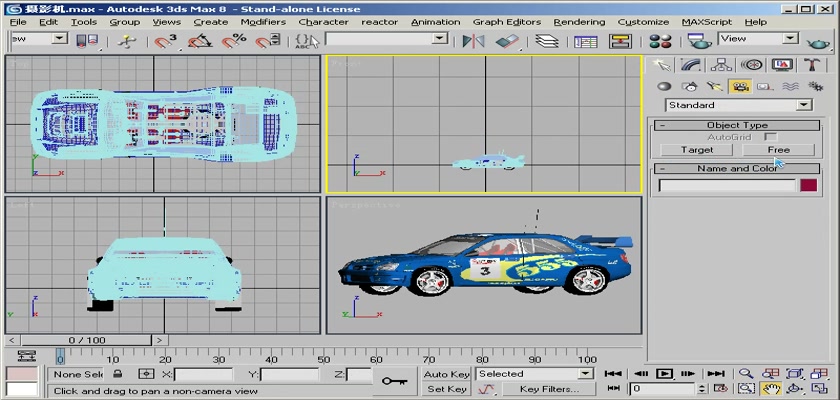
Task: Open the Modifiers menu
Action: [x=263, y=22]
